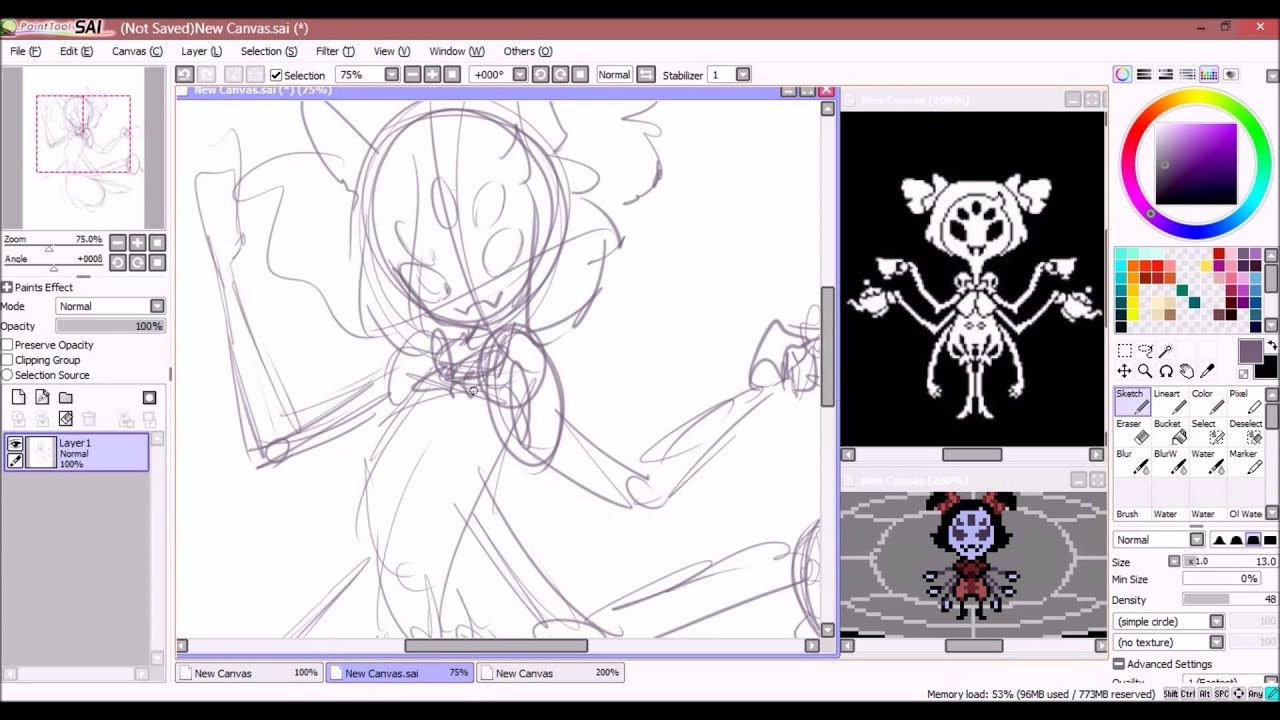Undo the last action in toolbar

(x=184, y=74)
